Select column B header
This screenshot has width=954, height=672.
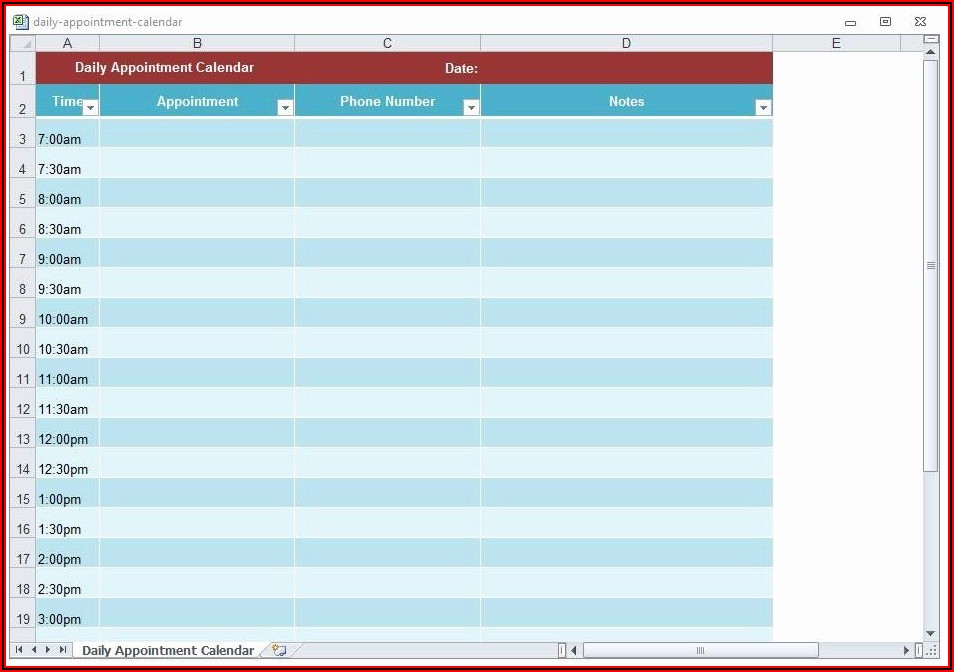tap(197, 43)
